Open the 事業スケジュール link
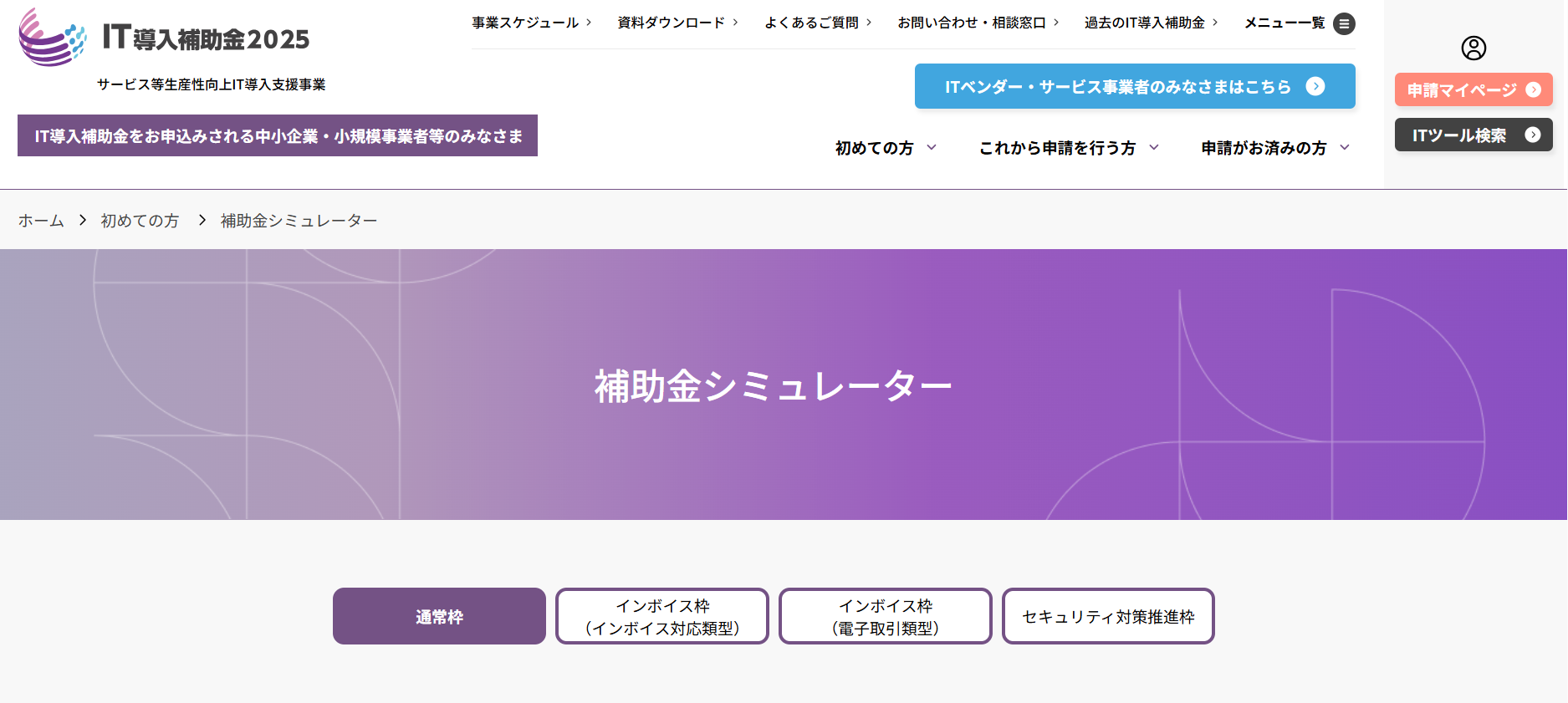This screenshot has width=1568, height=703. [531, 23]
